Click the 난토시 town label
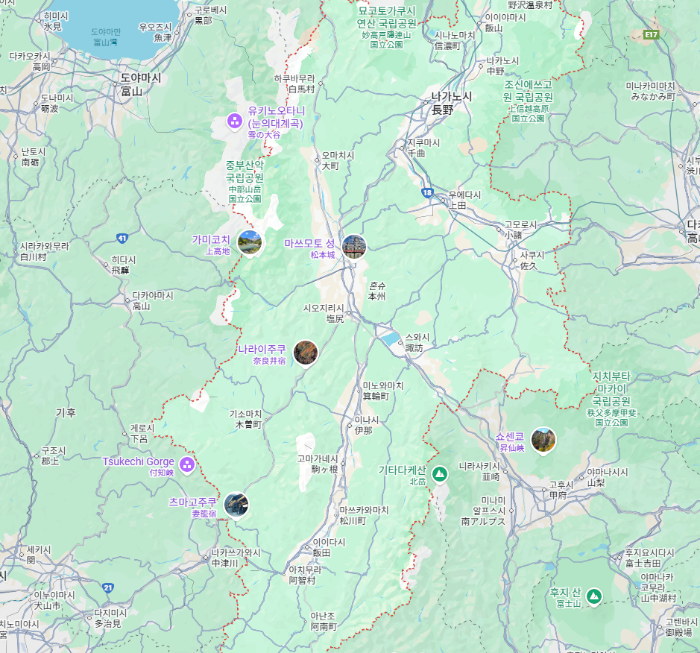 33,156
